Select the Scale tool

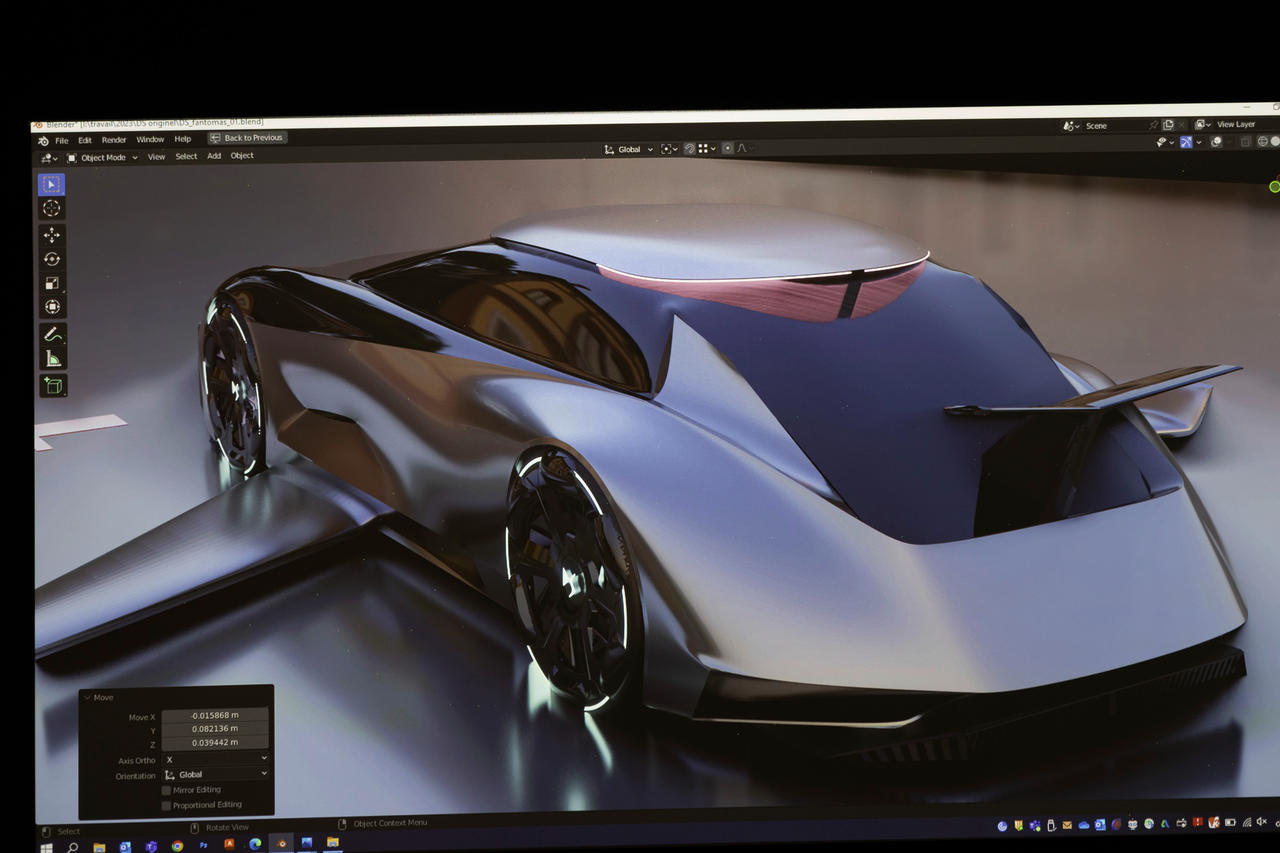(52, 283)
